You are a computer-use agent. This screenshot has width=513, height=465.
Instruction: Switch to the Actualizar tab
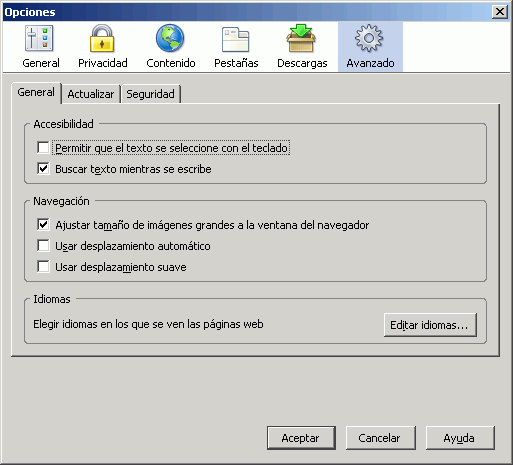click(x=91, y=94)
